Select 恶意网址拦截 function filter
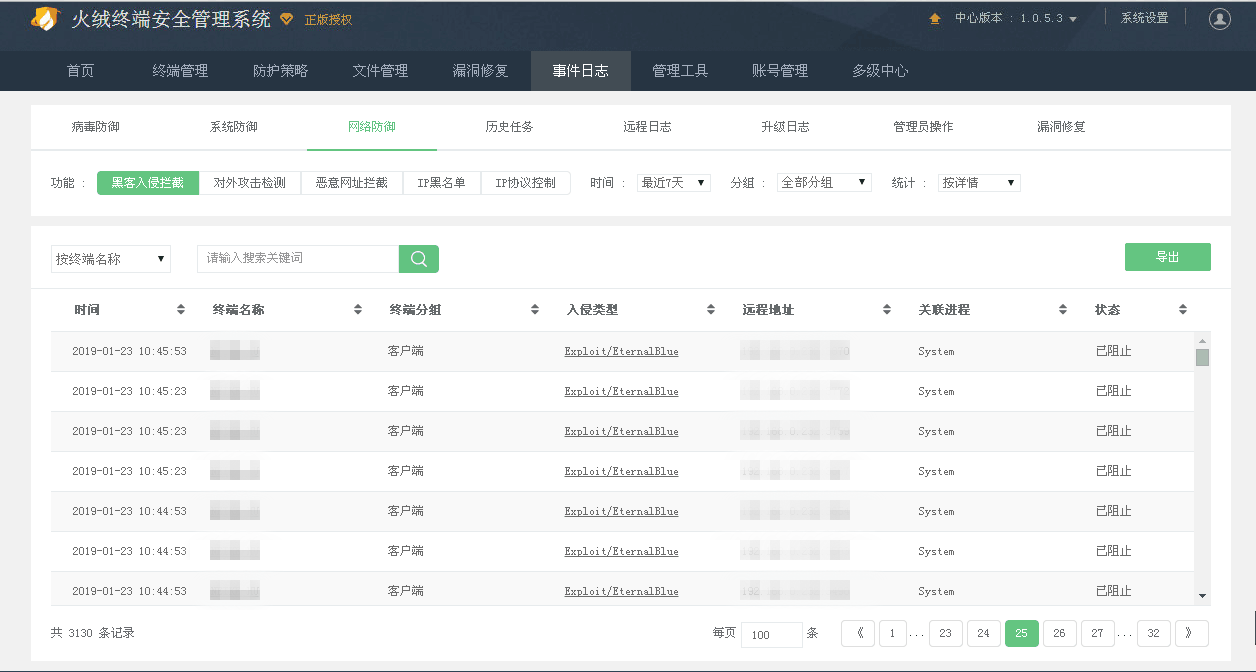 [x=351, y=183]
